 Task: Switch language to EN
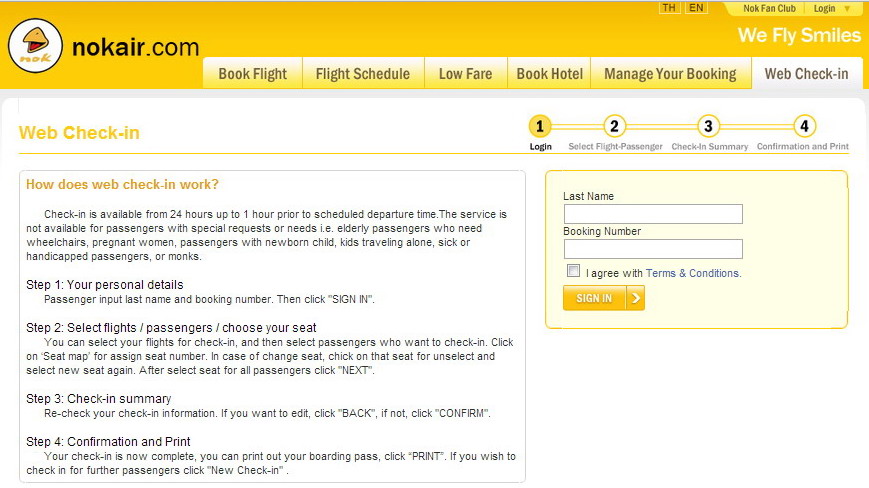coord(696,8)
